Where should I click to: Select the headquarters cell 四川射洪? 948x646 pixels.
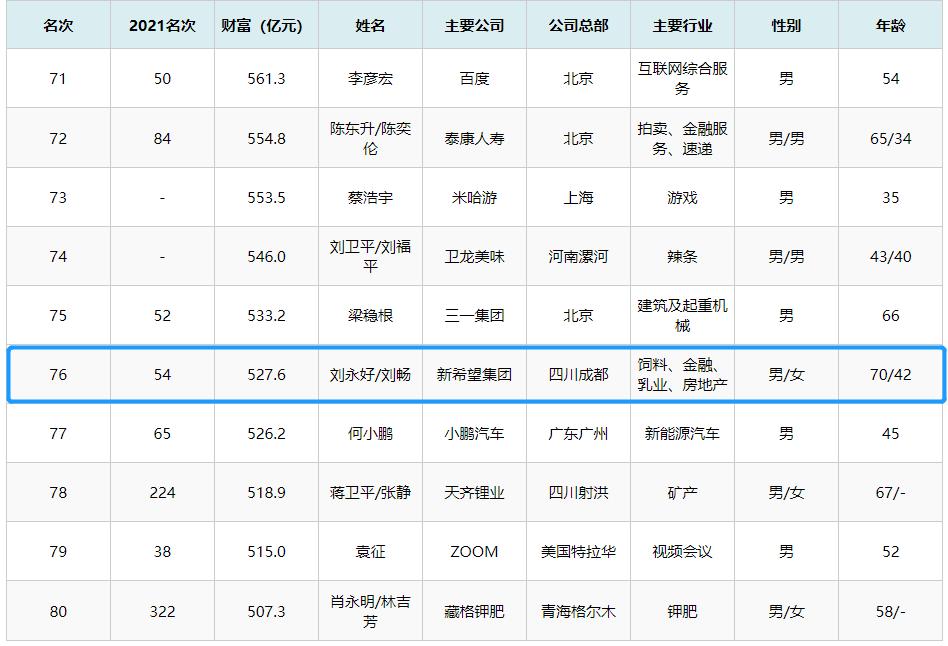[x=578, y=492]
